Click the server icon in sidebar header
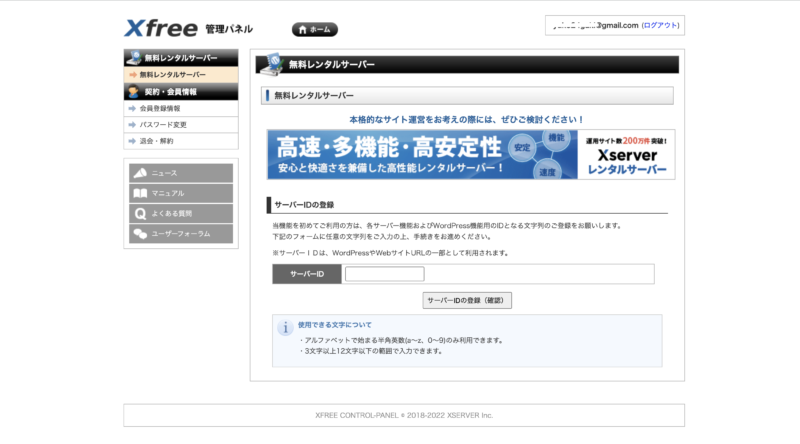 pos(134,58)
